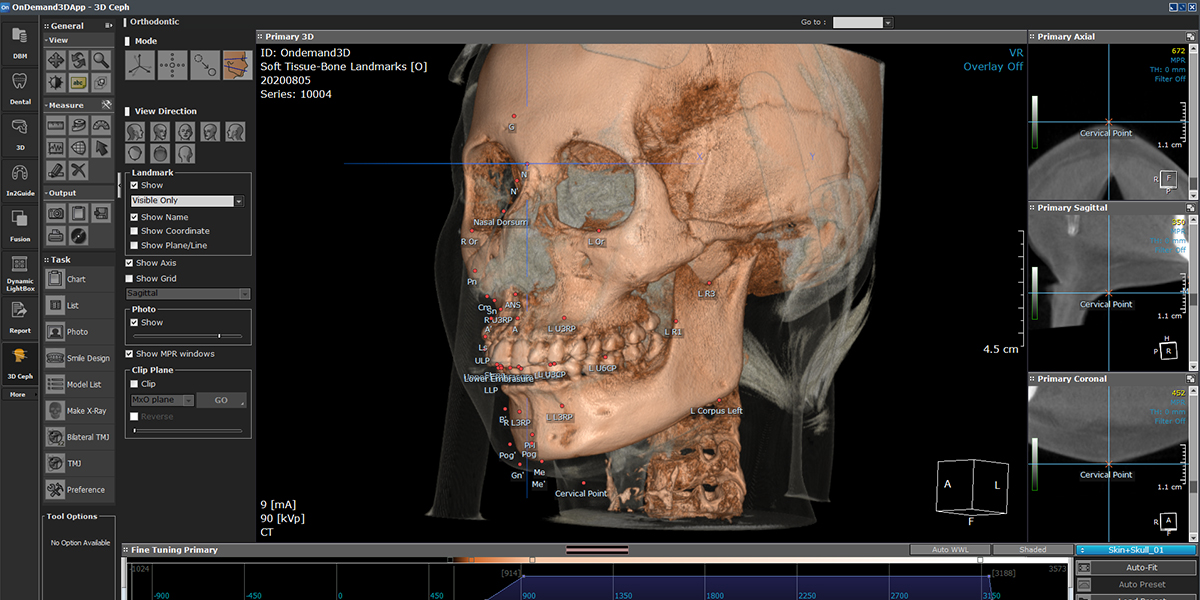Switch to the Report module

tap(20, 316)
